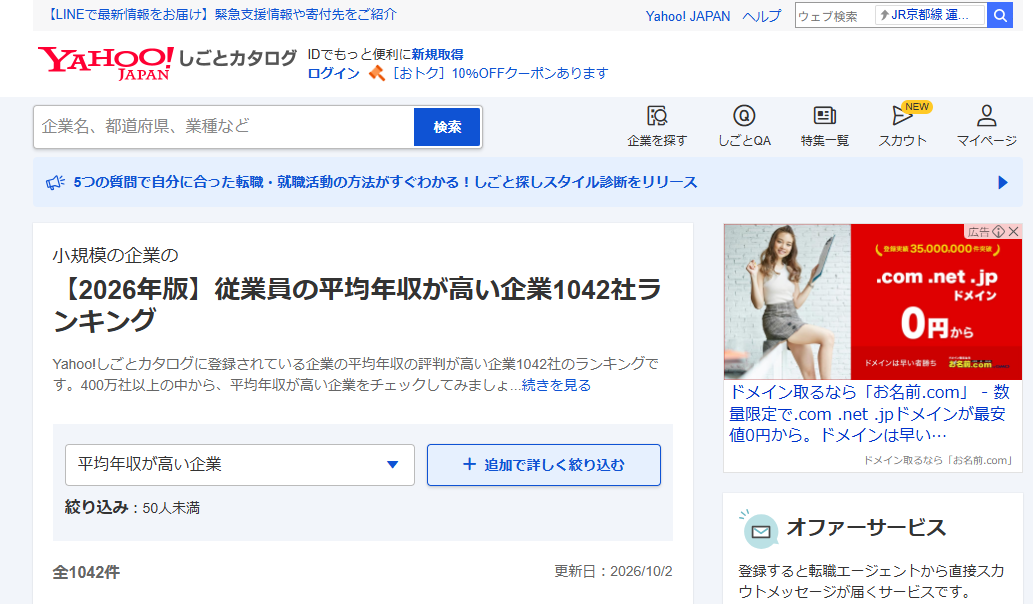Click the 絞り込み:50人未満 filter text
The width and height of the screenshot is (1033, 604).
click(132, 507)
